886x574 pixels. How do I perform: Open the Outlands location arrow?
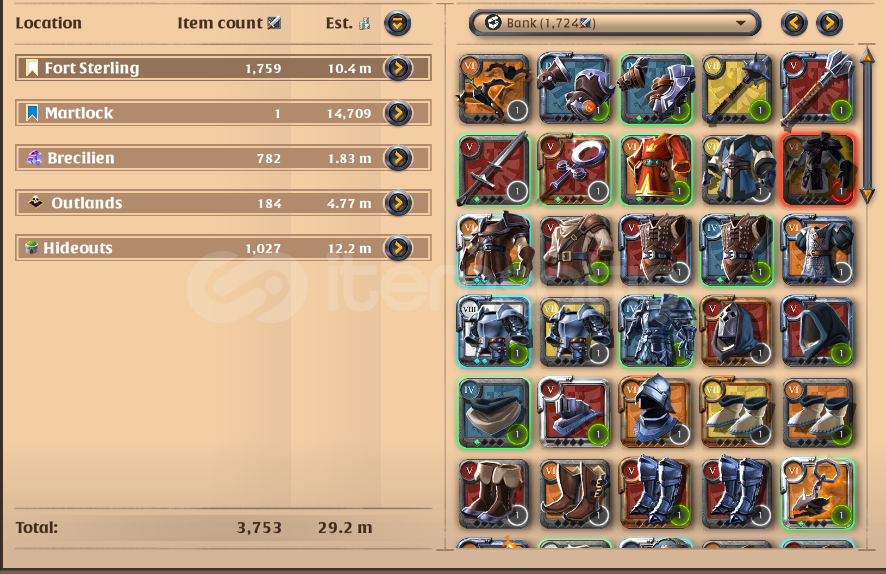click(x=398, y=203)
